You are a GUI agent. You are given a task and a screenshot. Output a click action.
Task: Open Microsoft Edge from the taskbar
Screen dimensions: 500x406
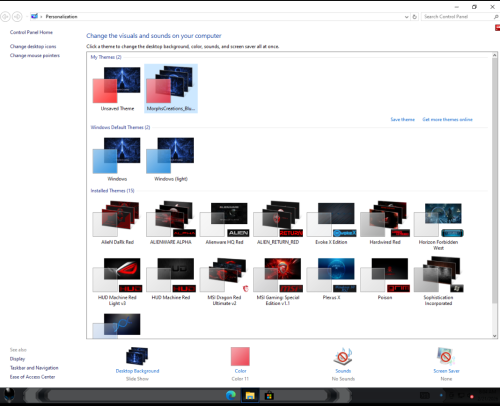[231, 396]
